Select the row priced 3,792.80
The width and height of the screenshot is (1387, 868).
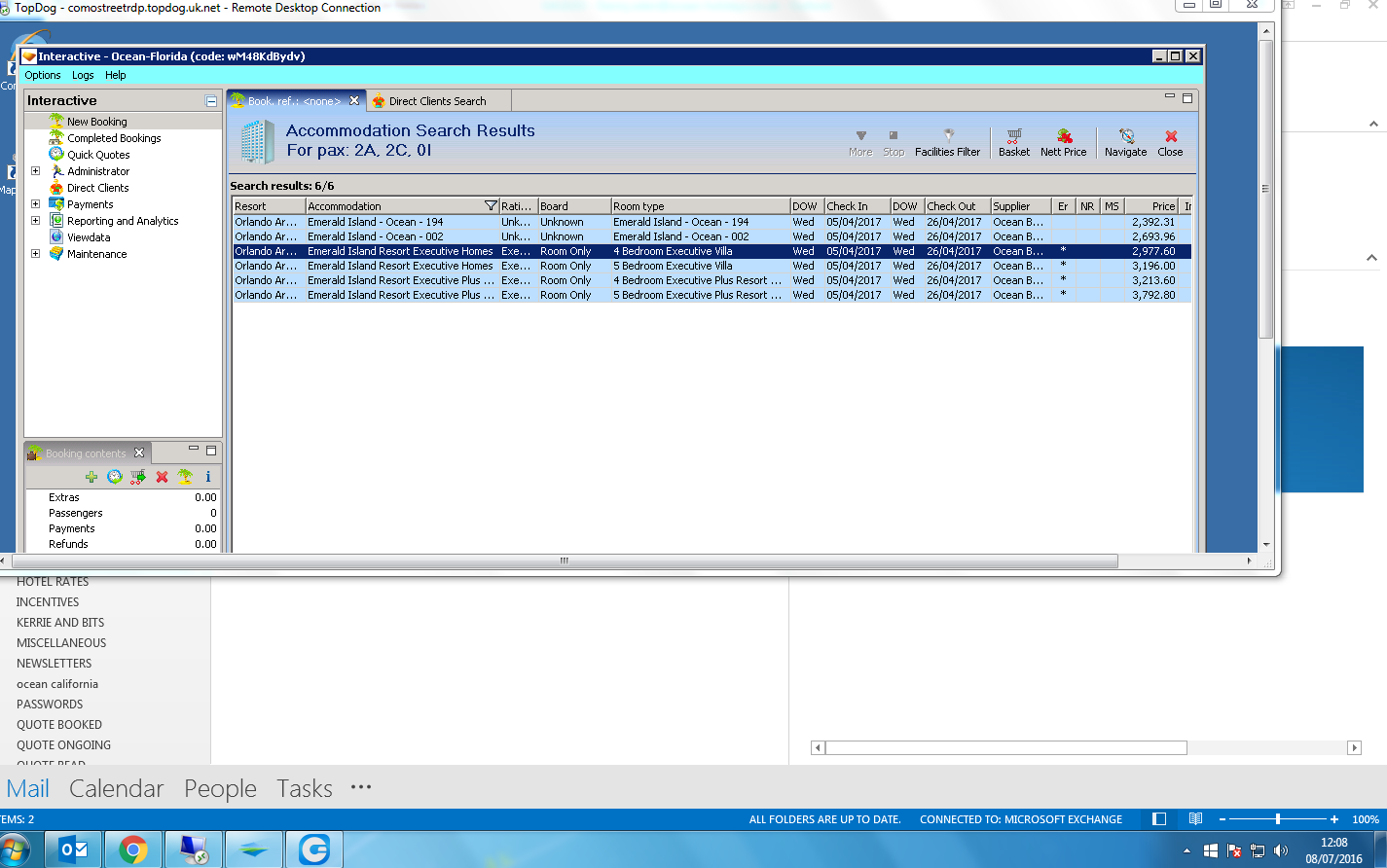tap(712, 295)
